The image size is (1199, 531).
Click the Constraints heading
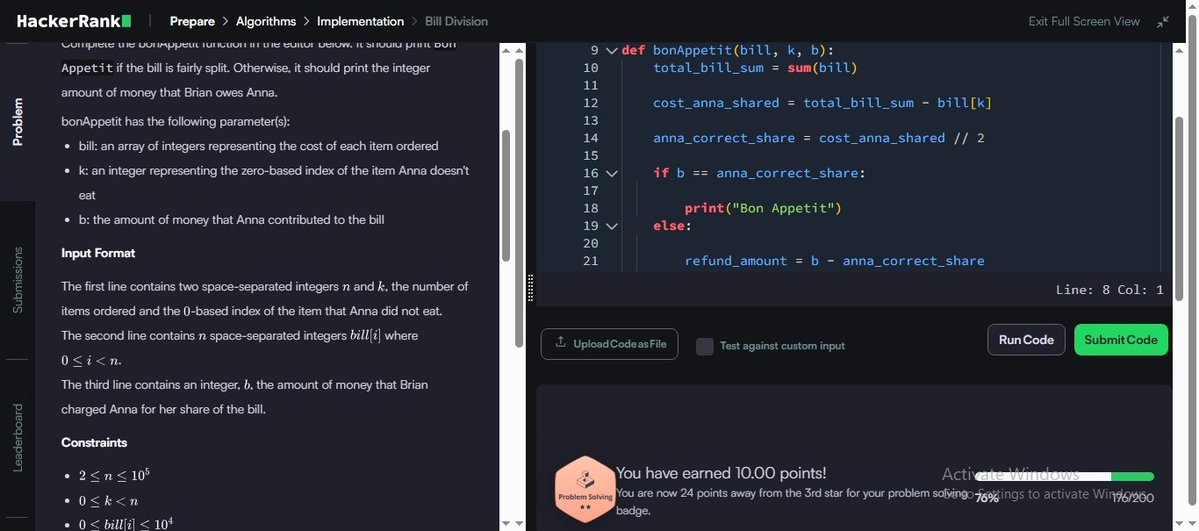(94, 443)
